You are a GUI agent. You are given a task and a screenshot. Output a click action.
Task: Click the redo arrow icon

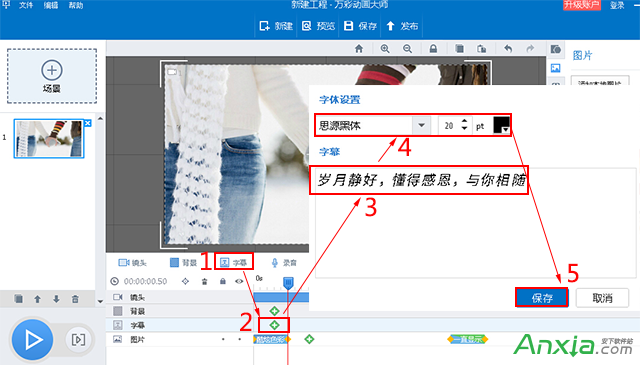pos(530,49)
